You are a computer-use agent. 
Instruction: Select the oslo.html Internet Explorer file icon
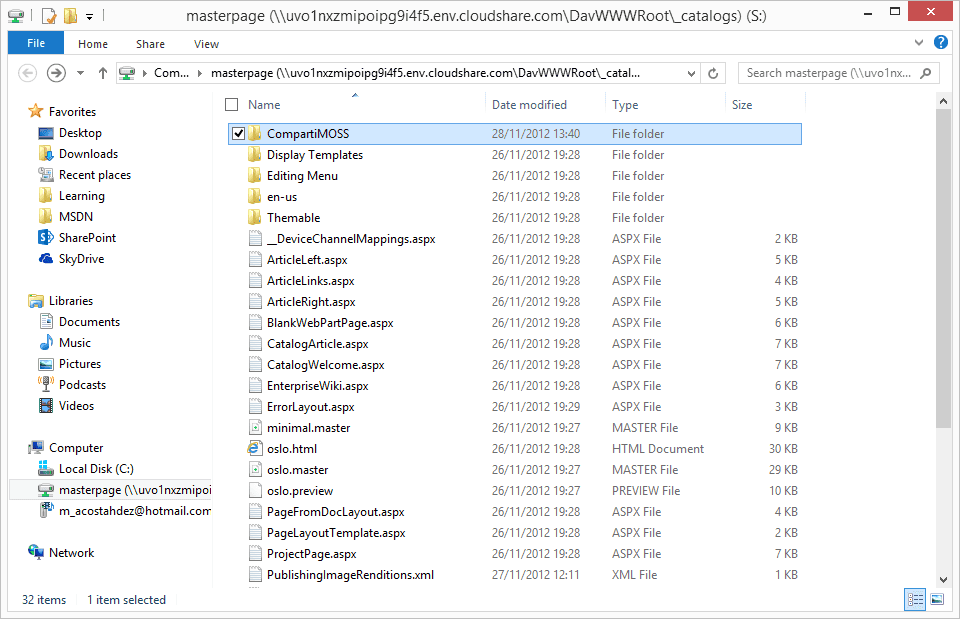pos(255,448)
